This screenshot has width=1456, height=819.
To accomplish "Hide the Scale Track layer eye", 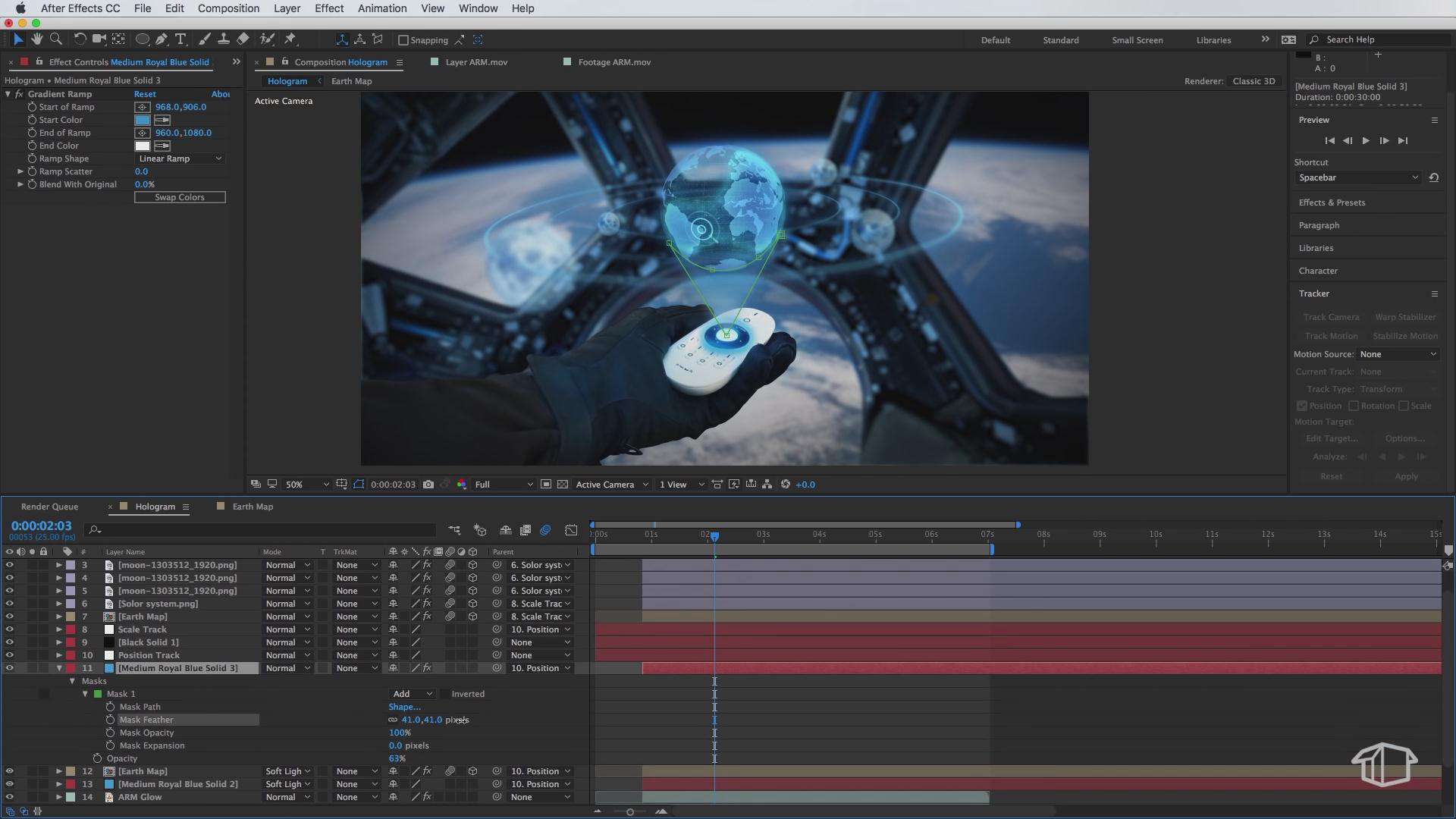I will click(9, 629).
